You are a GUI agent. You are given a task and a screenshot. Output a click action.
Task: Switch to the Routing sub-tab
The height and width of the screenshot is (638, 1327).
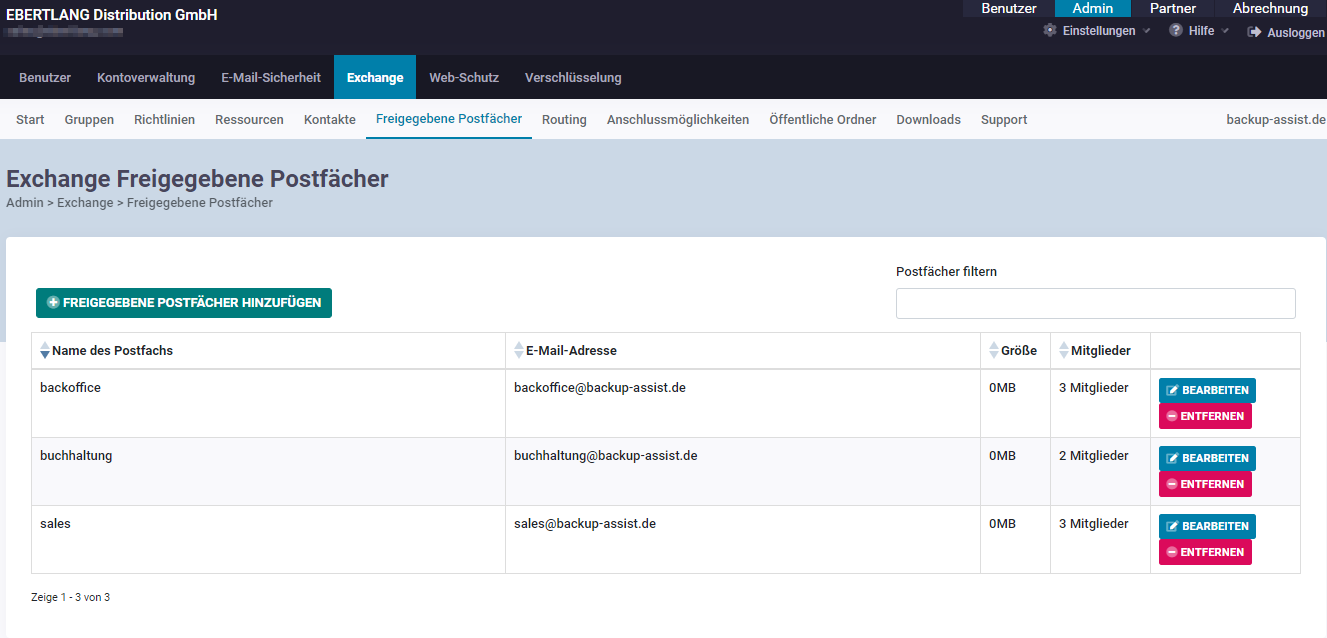[564, 120]
